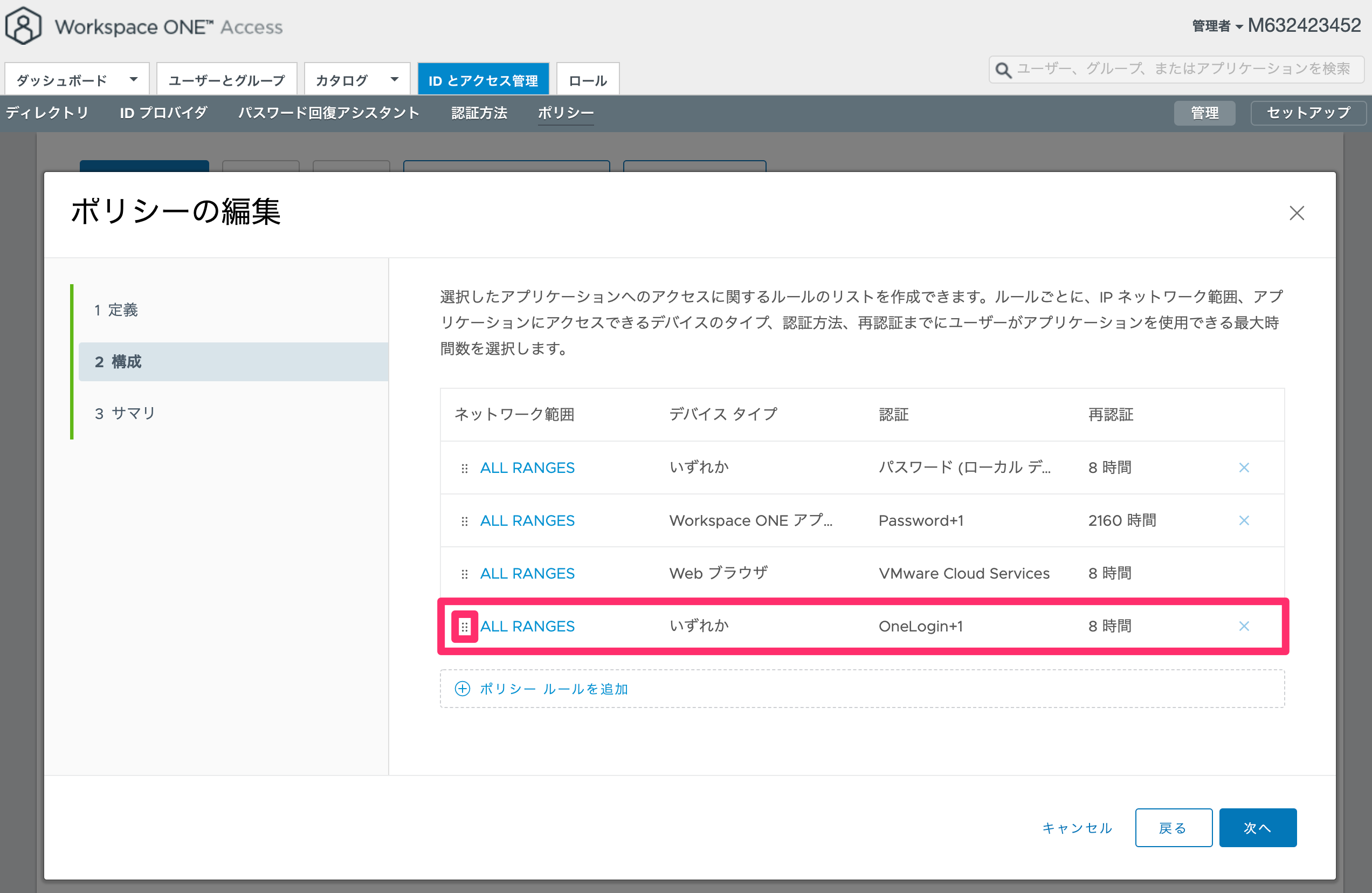Expand the ダッシュボード dropdown arrow
Screen dimensions: 1372x893
tap(133, 80)
